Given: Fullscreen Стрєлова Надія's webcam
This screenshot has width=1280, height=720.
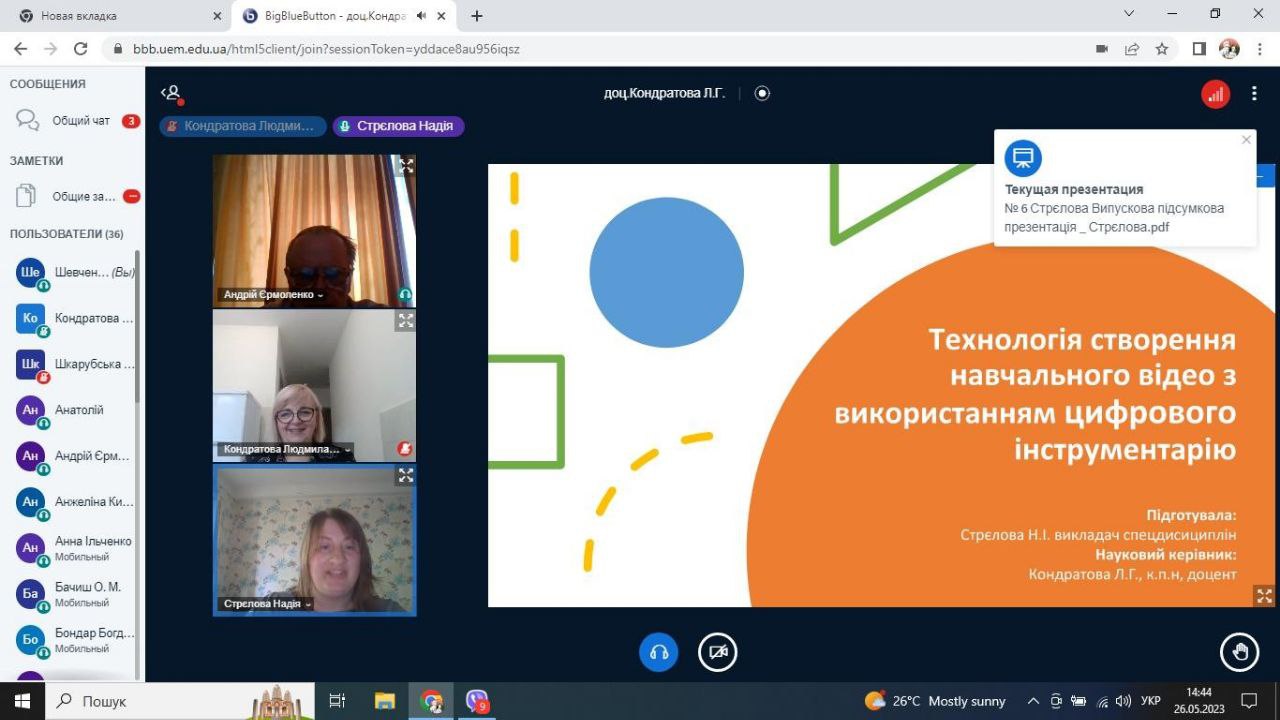Looking at the screenshot, I should (x=405, y=476).
